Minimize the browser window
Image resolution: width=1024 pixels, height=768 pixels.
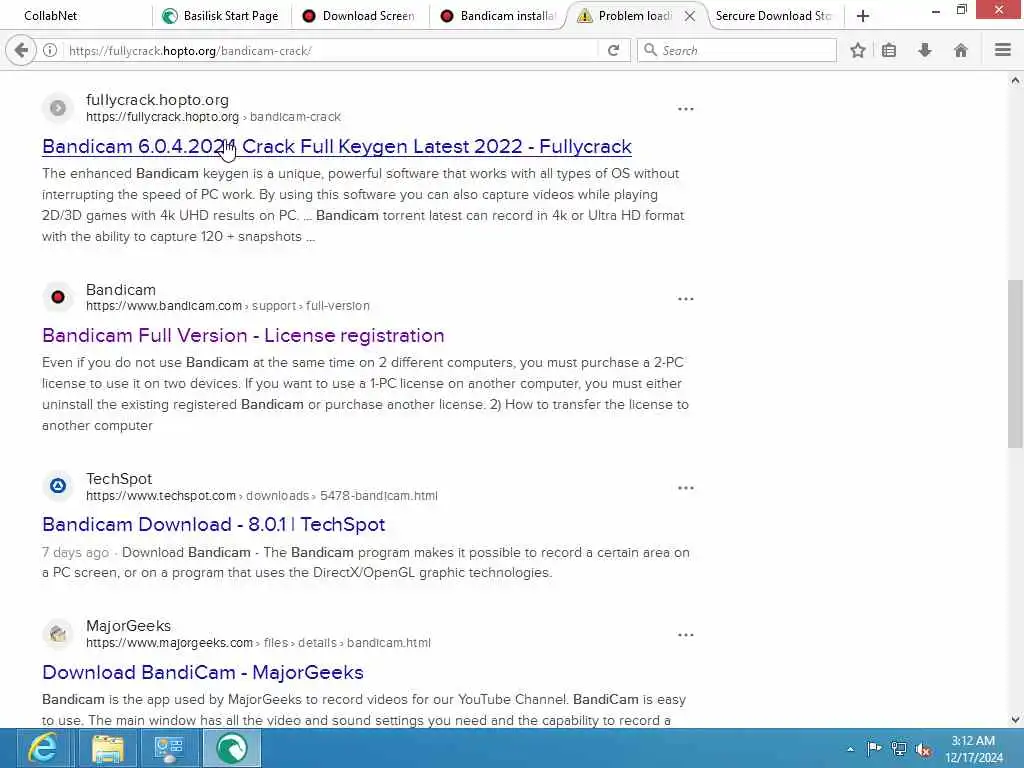pyautogui.click(x=935, y=11)
